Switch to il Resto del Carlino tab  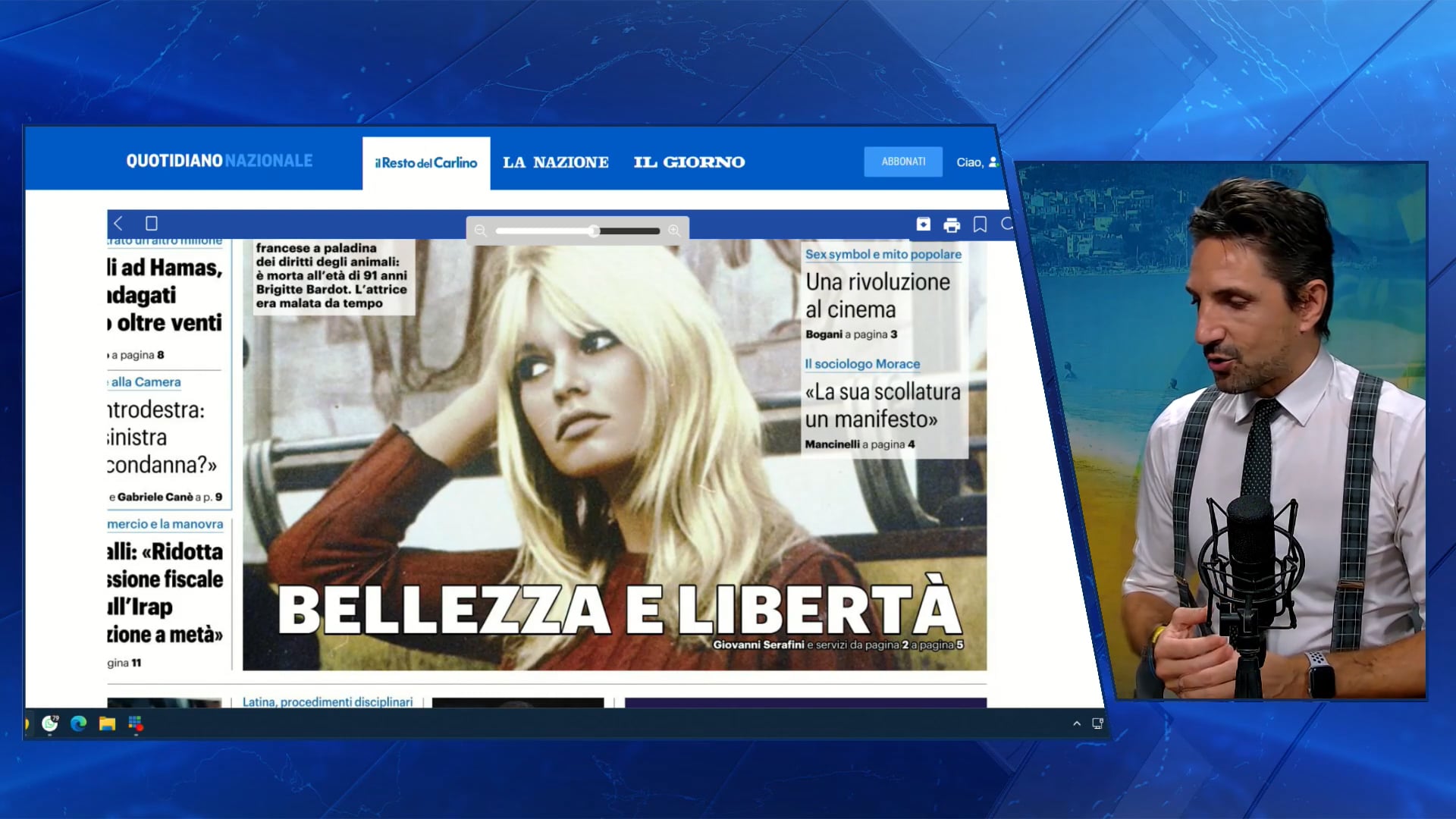[426, 162]
